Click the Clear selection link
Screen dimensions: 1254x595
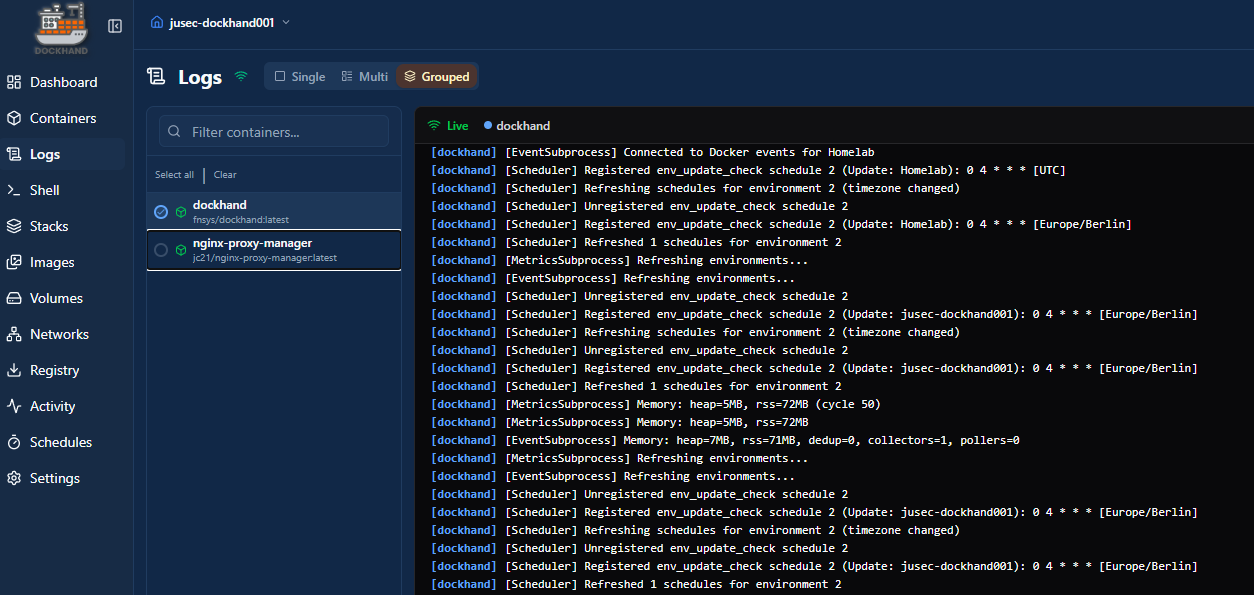pos(225,175)
